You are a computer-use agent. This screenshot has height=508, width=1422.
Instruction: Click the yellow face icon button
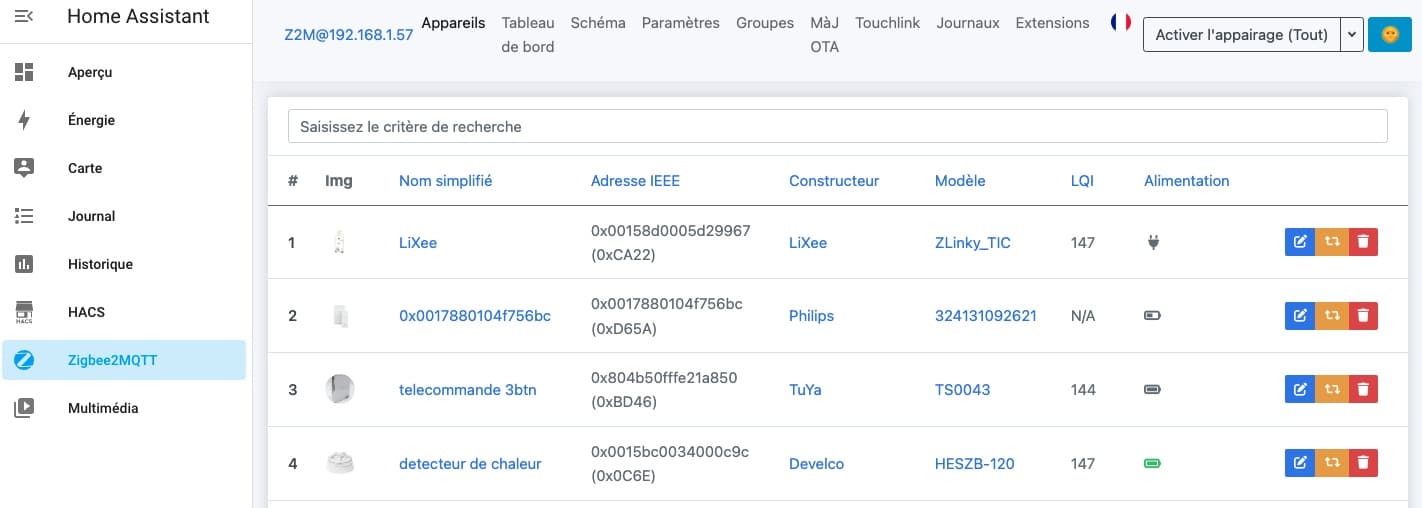[x=1390, y=35]
